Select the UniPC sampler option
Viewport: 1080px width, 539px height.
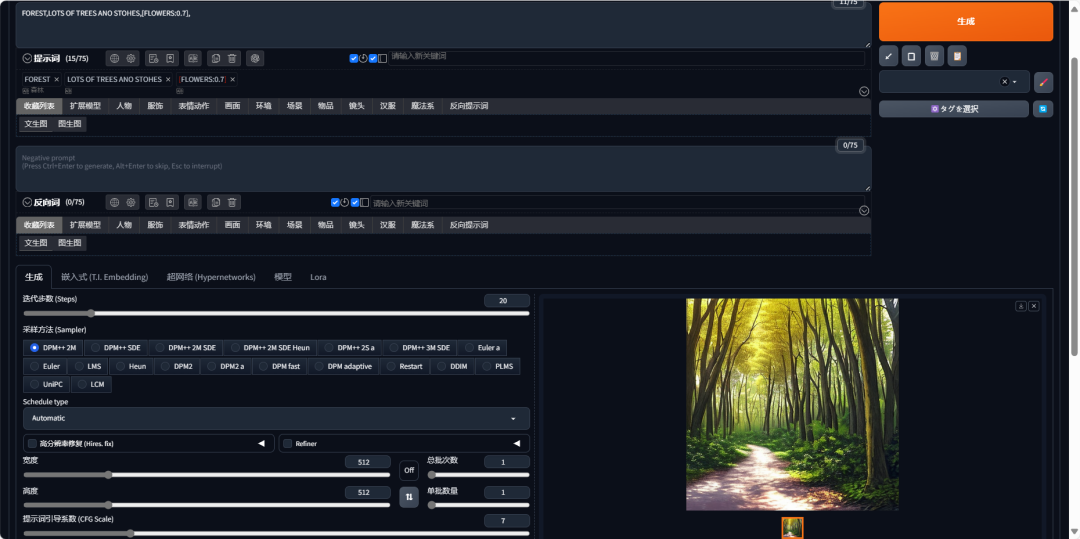47,384
